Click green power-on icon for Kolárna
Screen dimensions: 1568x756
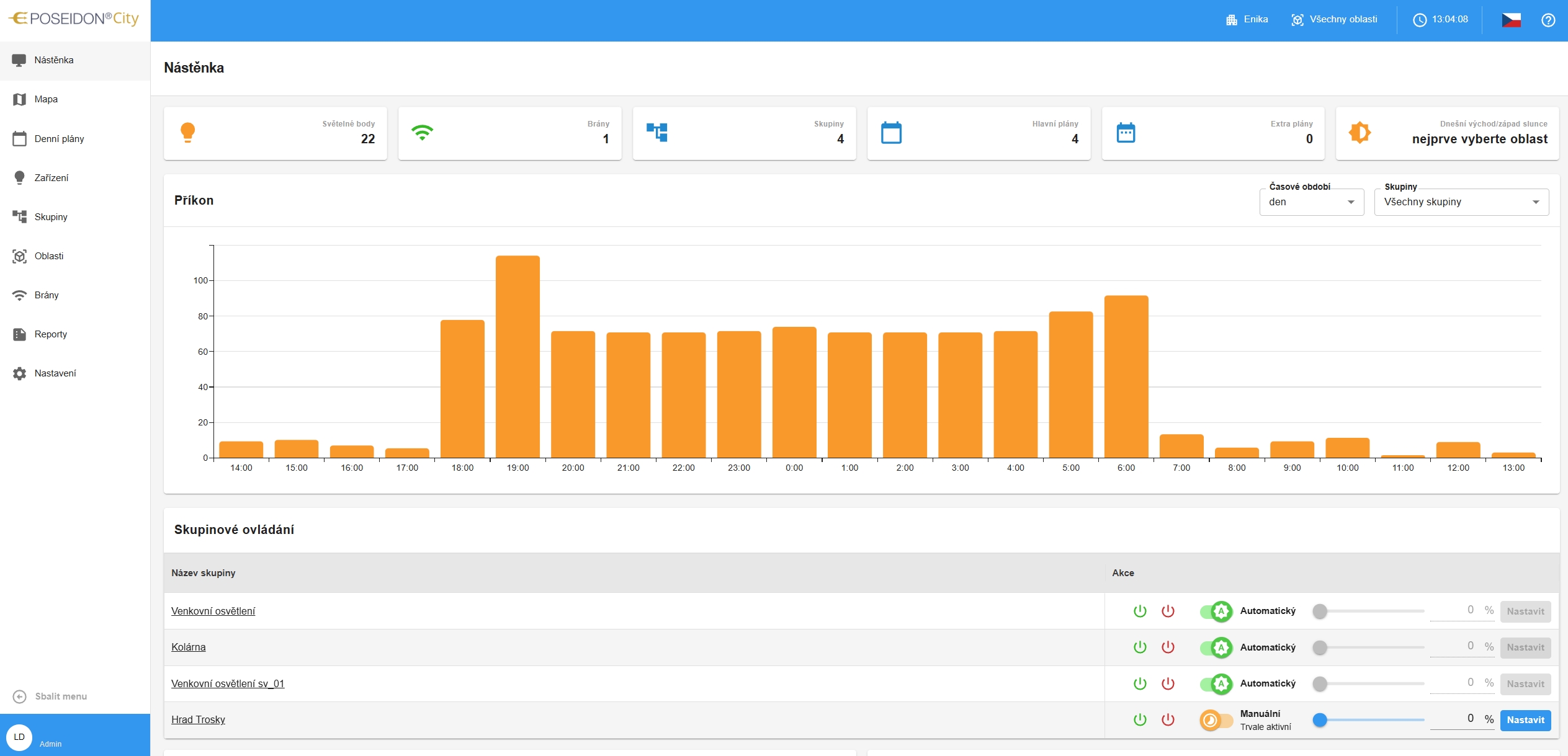(1140, 647)
